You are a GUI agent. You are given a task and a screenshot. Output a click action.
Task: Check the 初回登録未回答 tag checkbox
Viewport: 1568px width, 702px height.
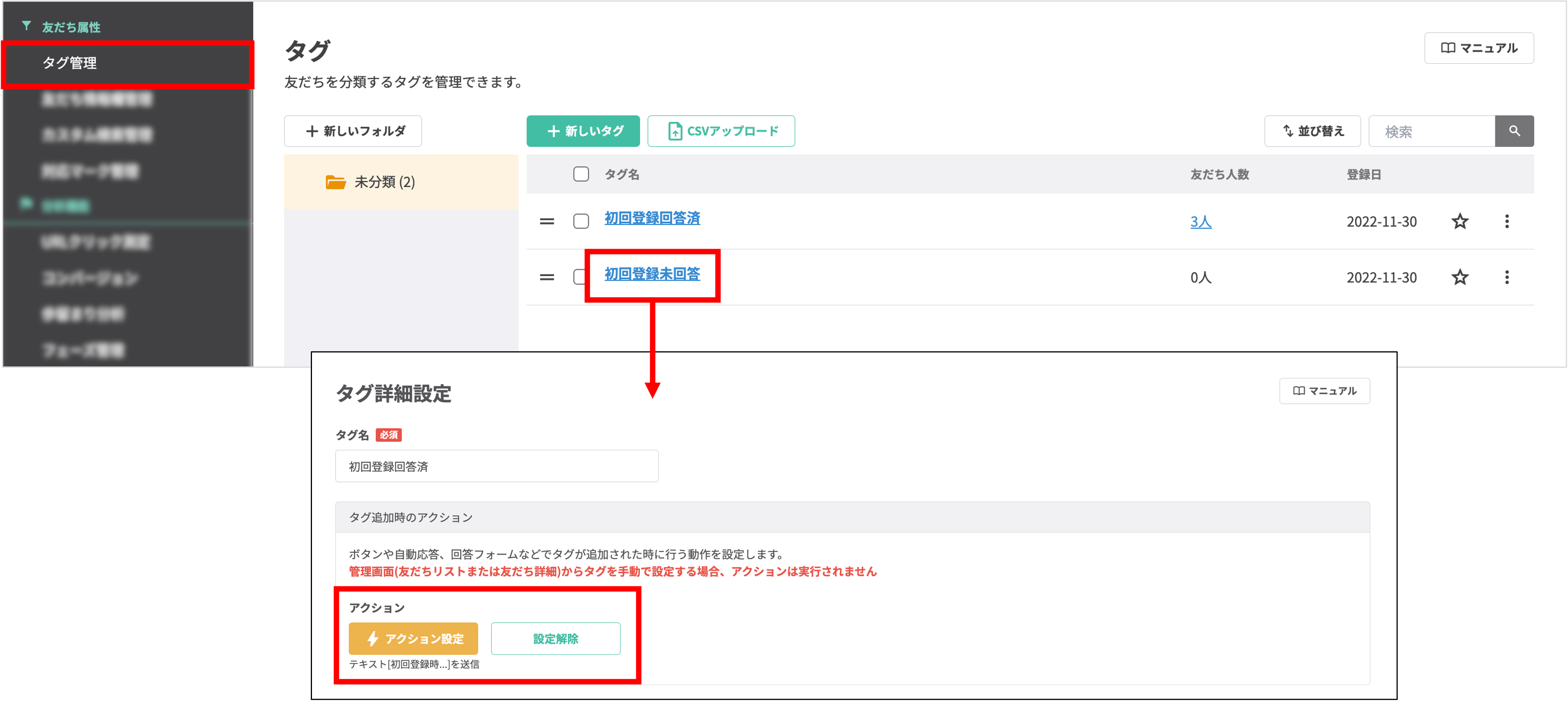pyautogui.click(x=578, y=277)
